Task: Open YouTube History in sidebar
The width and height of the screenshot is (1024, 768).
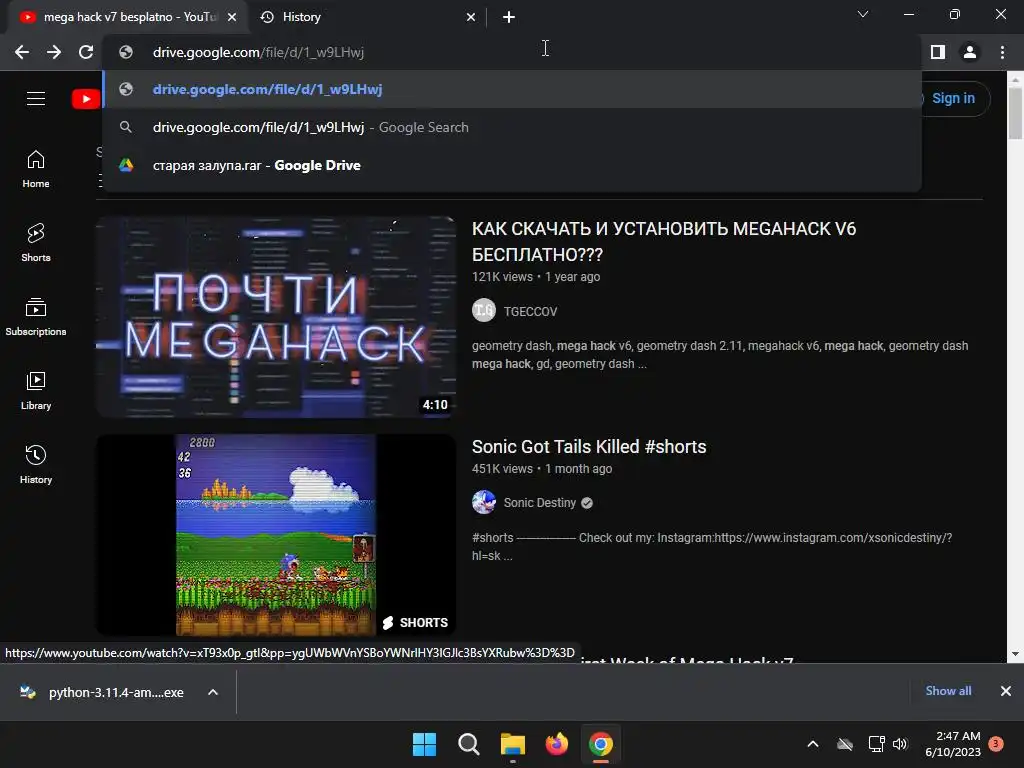Action: [x=36, y=464]
